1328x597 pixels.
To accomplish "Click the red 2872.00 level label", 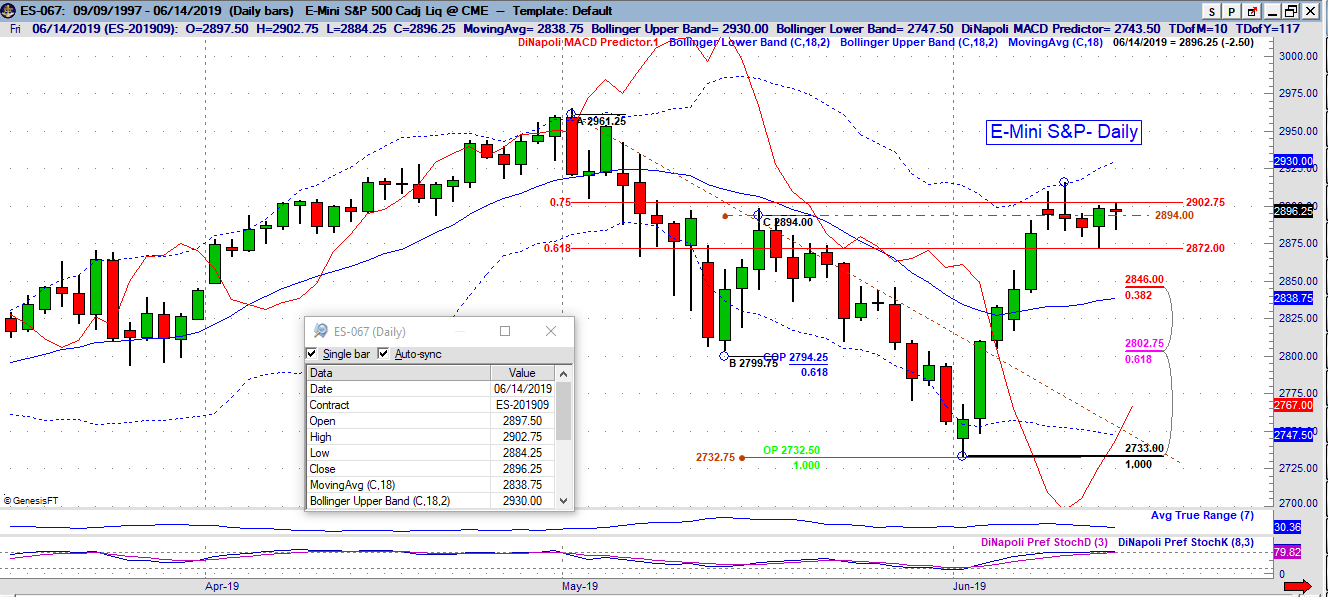I will tap(1204, 247).
